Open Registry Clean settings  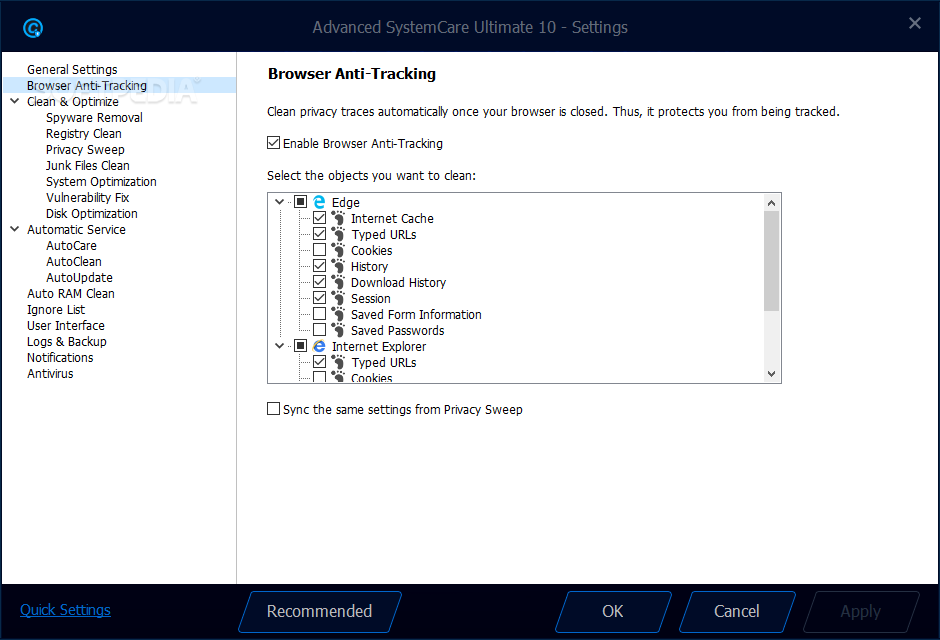click(x=83, y=134)
